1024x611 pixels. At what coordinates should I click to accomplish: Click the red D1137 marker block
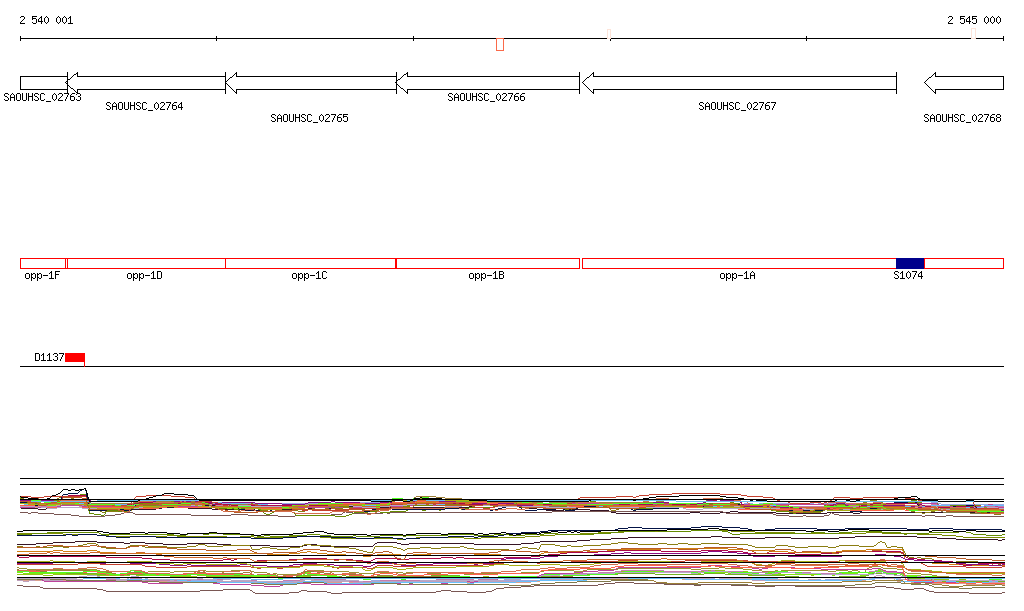tap(75, 358)
